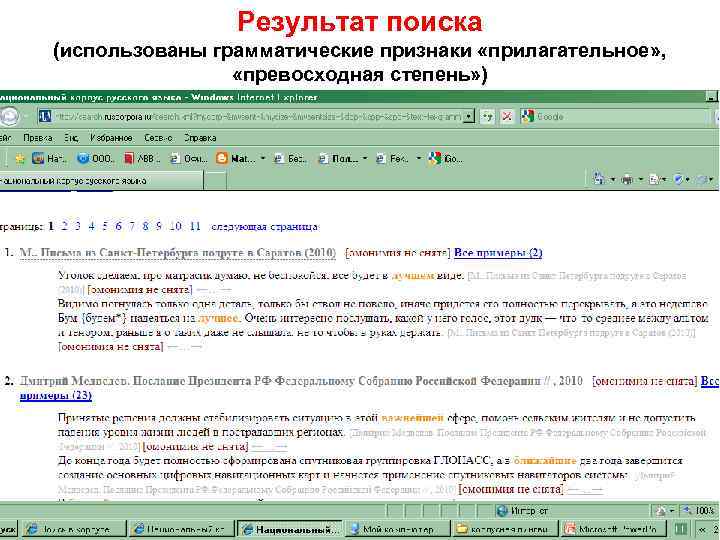Click active 'Национальный...' taskbar button
720x540 pixels.
tap(289, 530)
